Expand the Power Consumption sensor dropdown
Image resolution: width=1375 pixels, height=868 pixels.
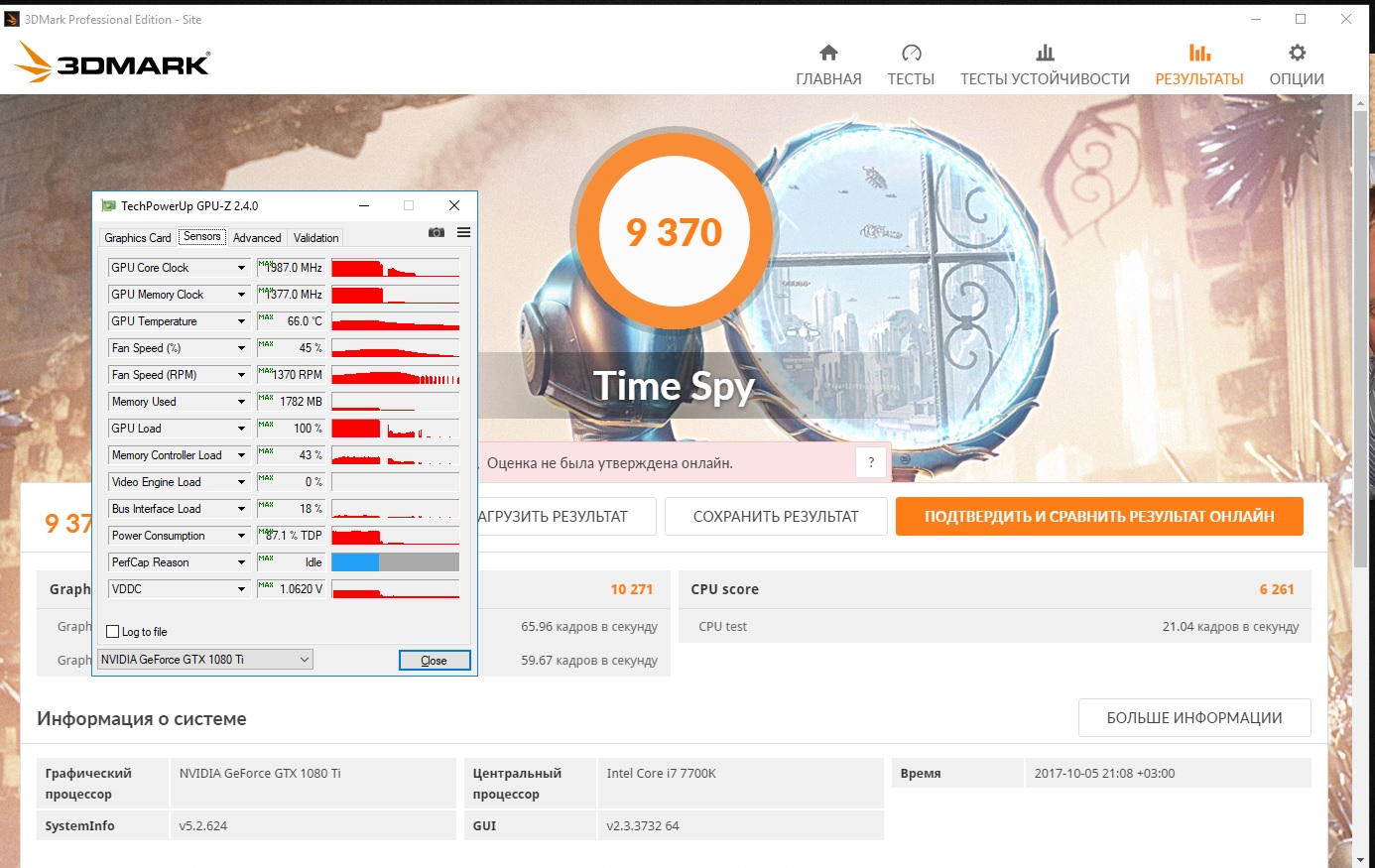(241, 536)
